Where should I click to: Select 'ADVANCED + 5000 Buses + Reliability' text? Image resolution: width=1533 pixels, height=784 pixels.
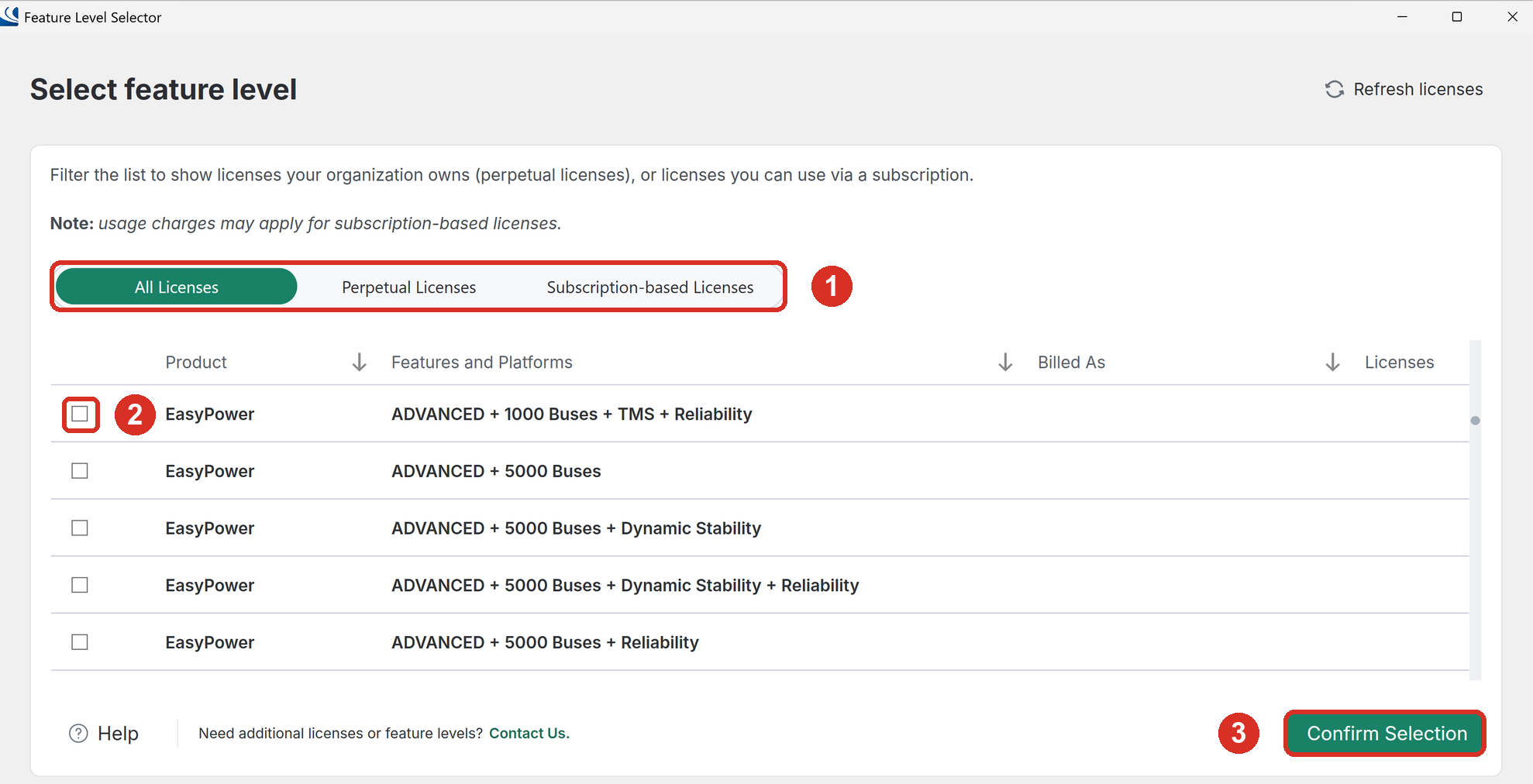click(x=545, y=642)
